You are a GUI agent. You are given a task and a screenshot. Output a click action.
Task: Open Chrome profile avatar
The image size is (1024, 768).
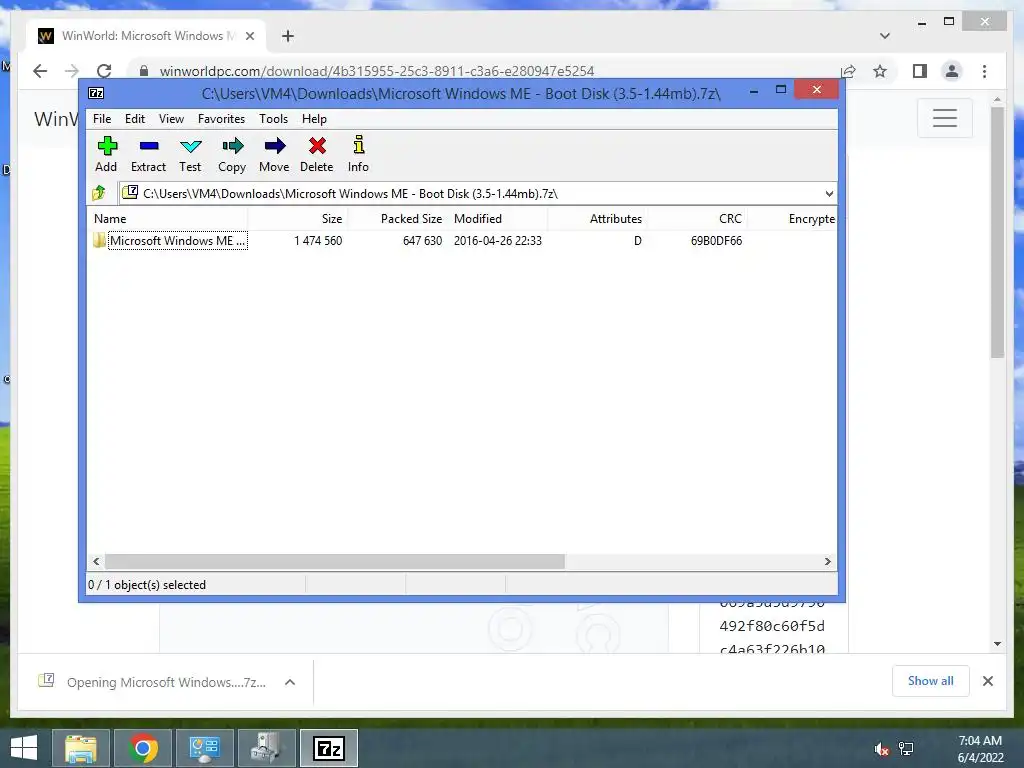coord(952,71)
